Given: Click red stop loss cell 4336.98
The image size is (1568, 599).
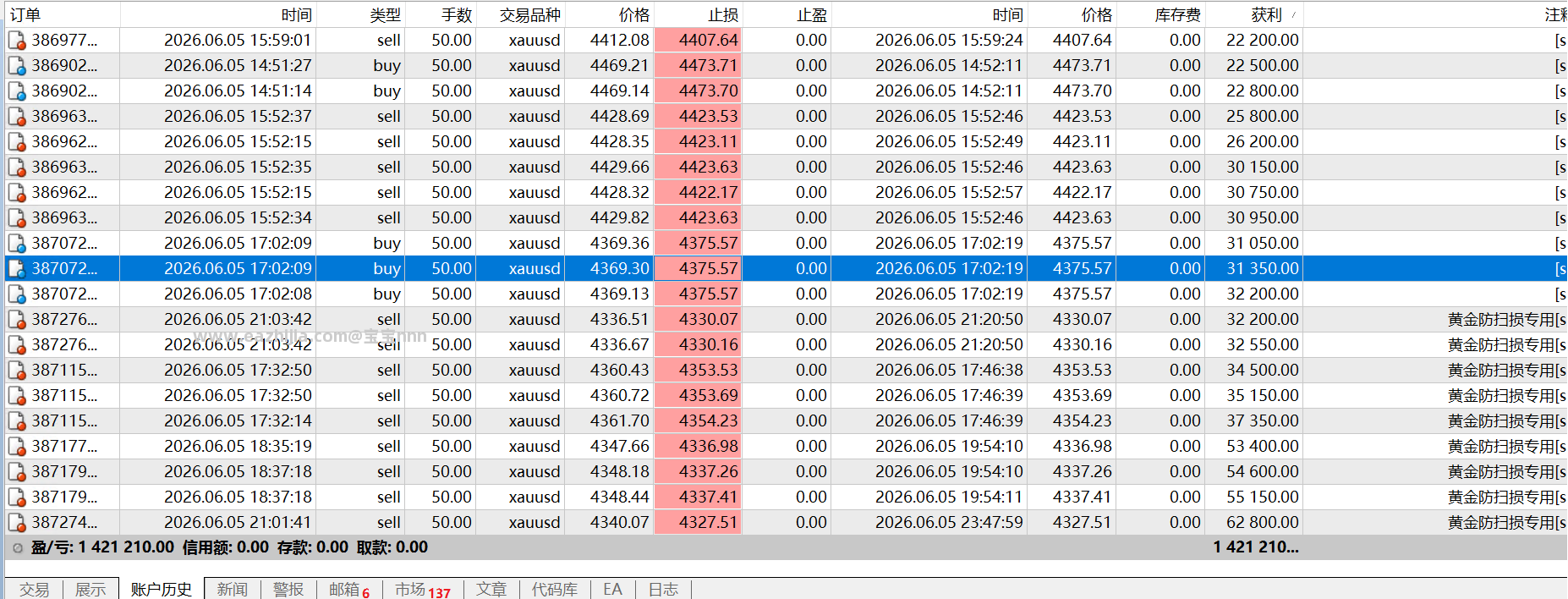Looking at the screenshot, I should 698,447.
